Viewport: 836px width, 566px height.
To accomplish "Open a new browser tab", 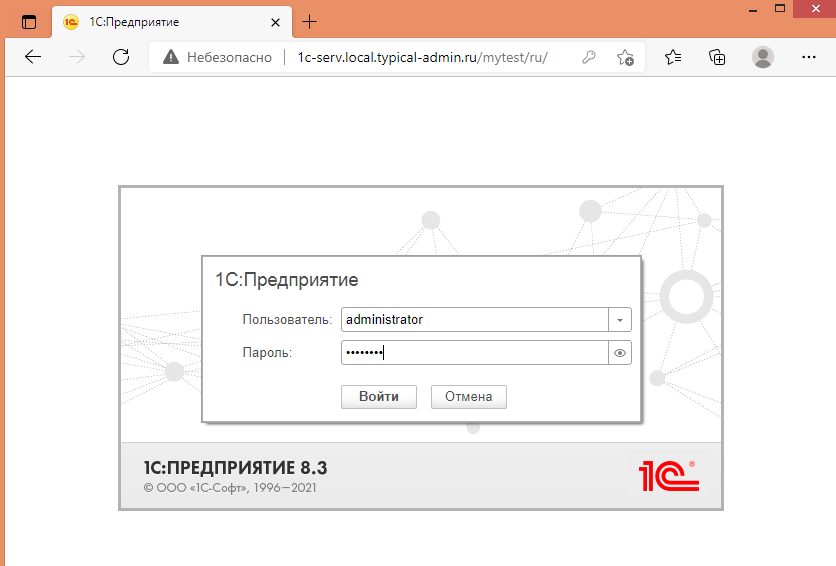I will pyautogui.click(x=309, y=22).
